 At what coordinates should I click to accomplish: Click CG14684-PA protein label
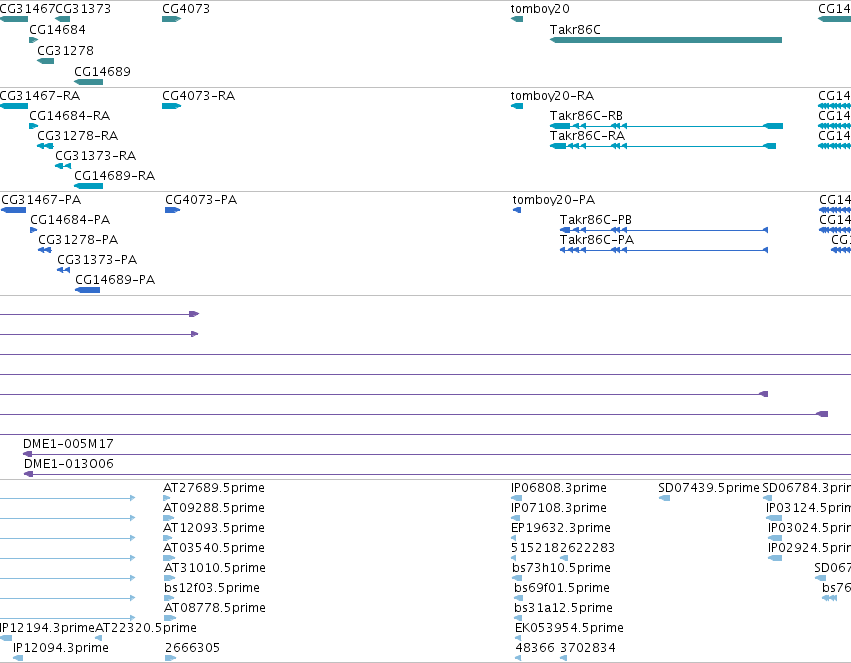point(70,219)
